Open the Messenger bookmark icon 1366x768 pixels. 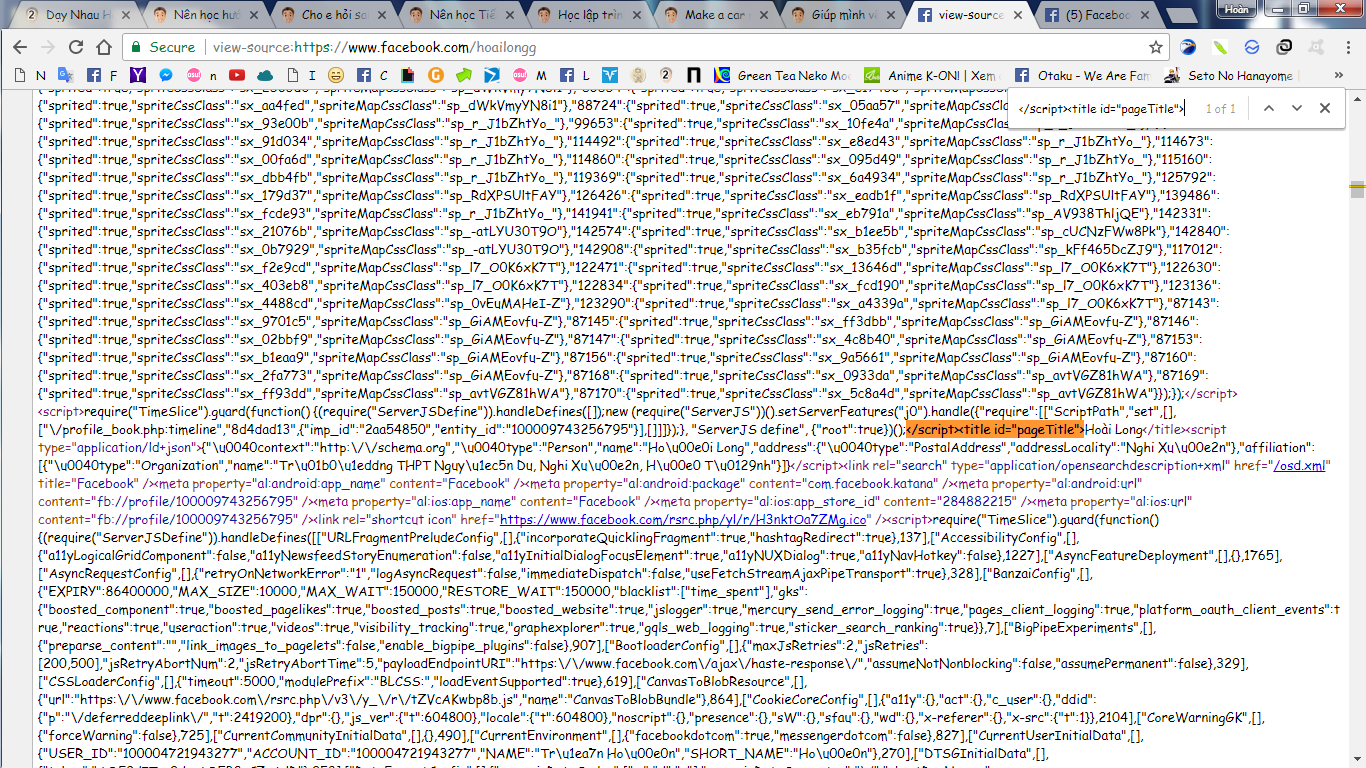[165, 75]
